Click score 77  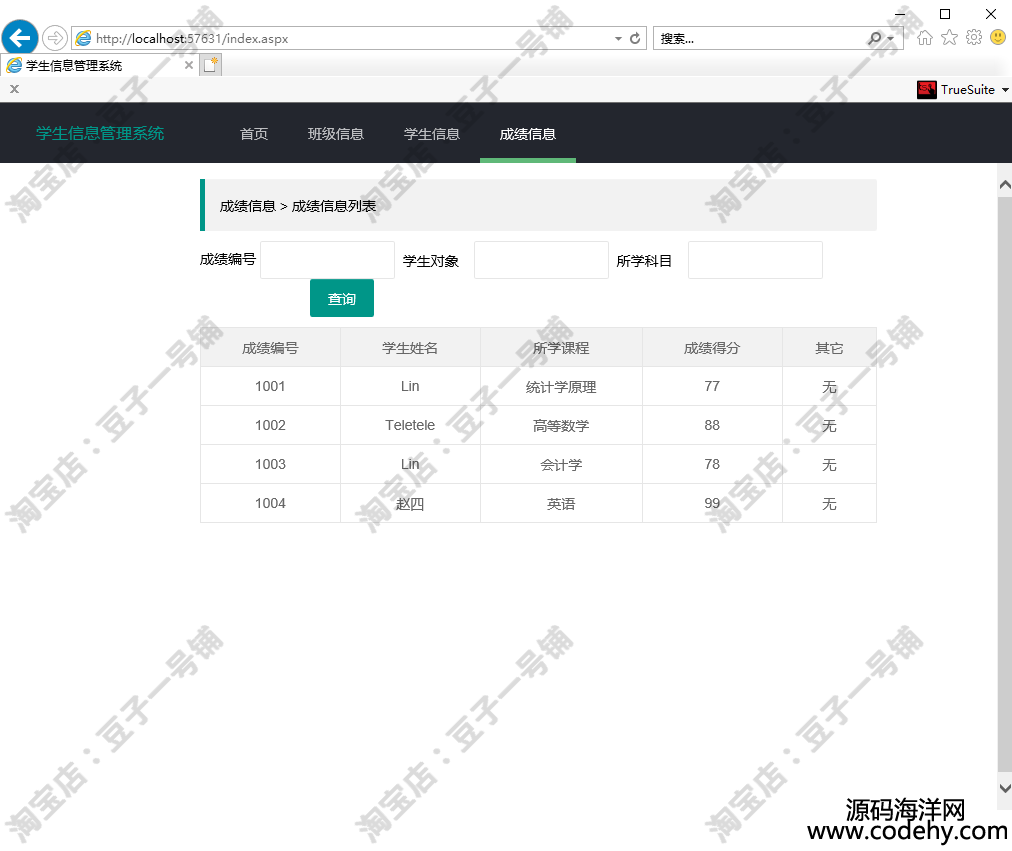712,386
